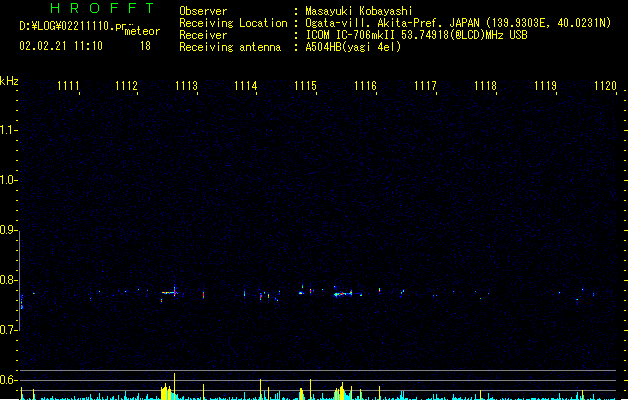Image resolution: width=629 pixels, height=400 pixels.
Task: Click the 'meteor' label
Action: (142, 31)
